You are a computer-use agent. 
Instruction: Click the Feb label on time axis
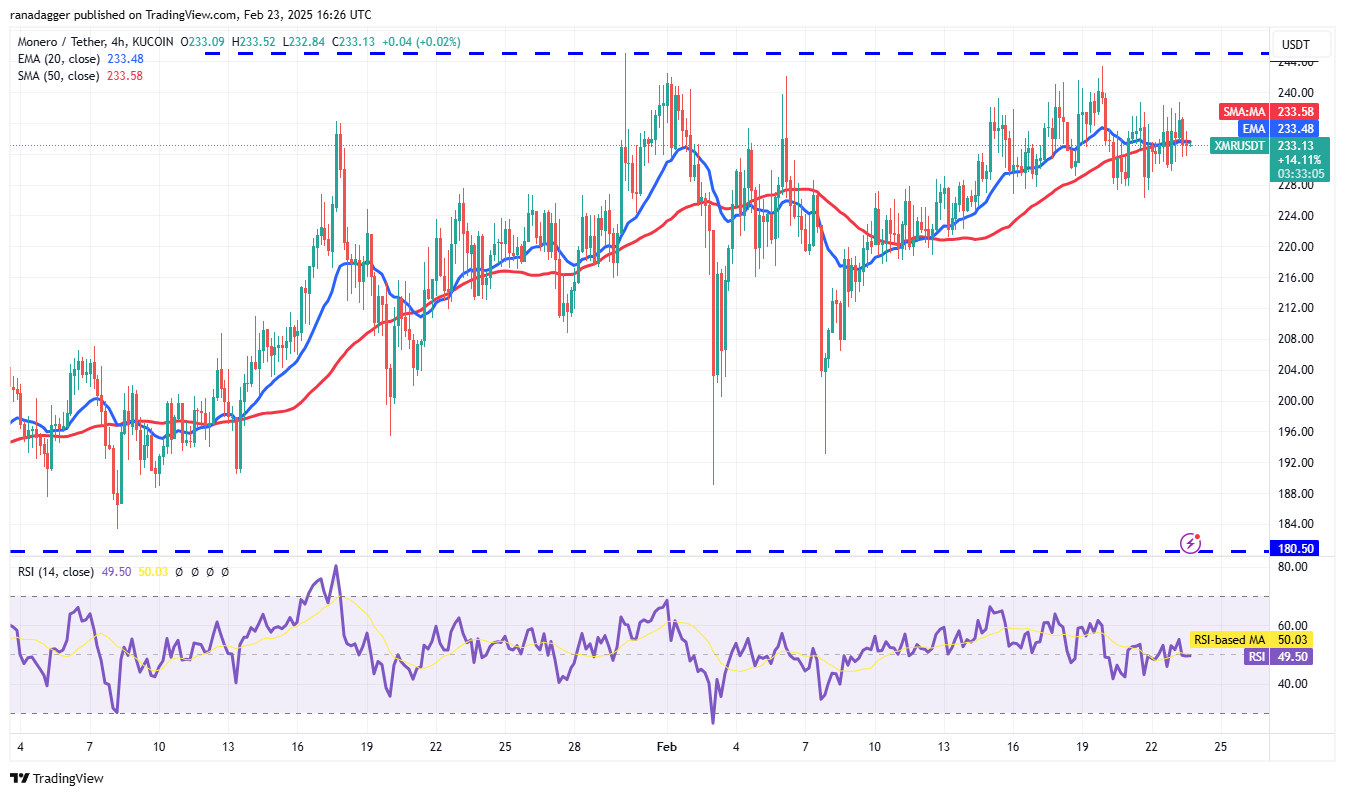(666, 747)
